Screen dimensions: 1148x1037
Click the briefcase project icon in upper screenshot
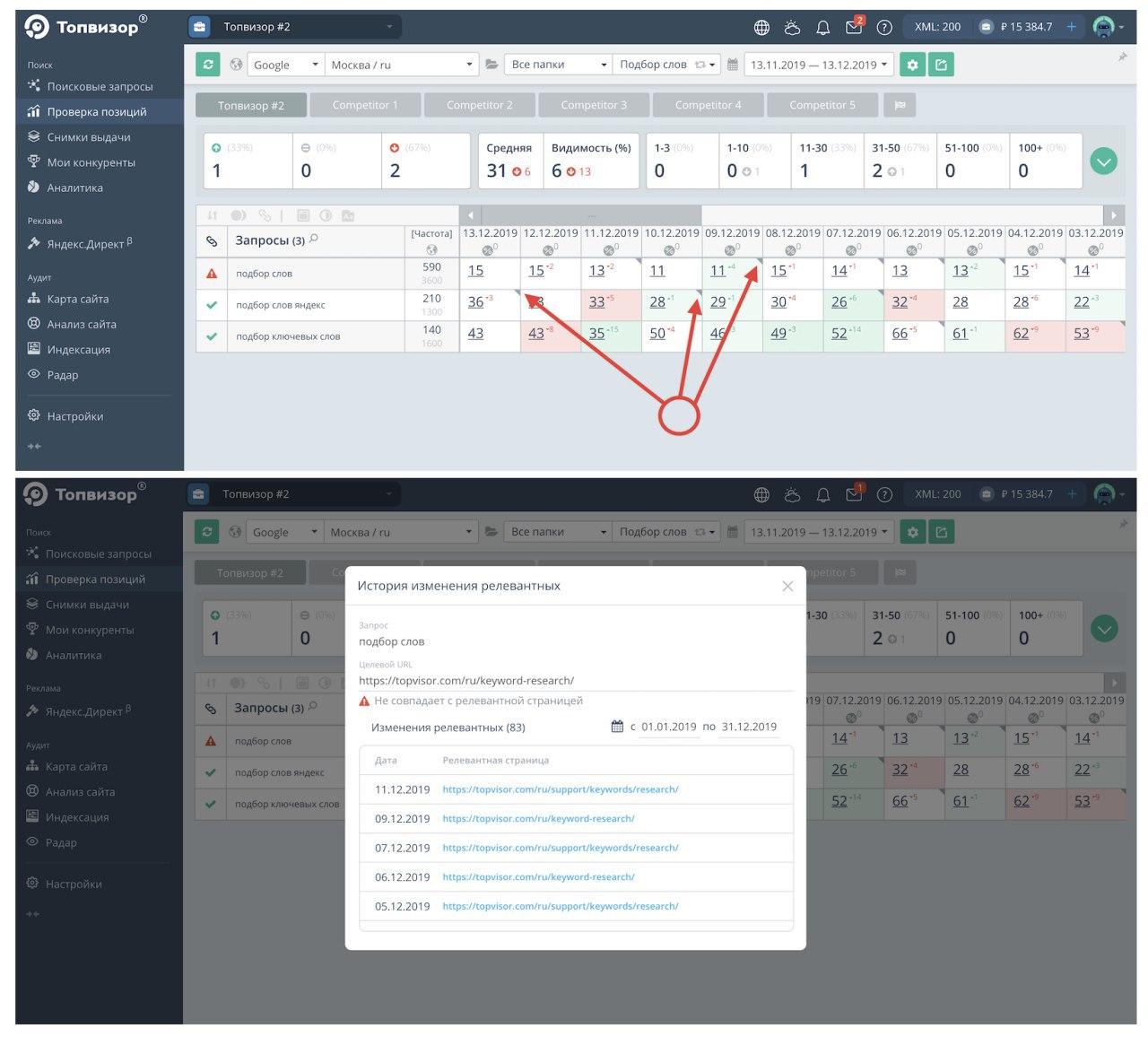pos(199,27)
